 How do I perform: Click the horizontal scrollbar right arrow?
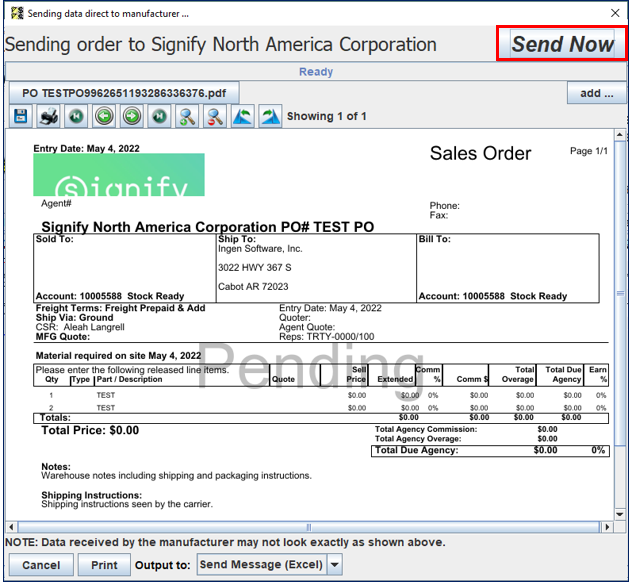click(x=607, y=527)
